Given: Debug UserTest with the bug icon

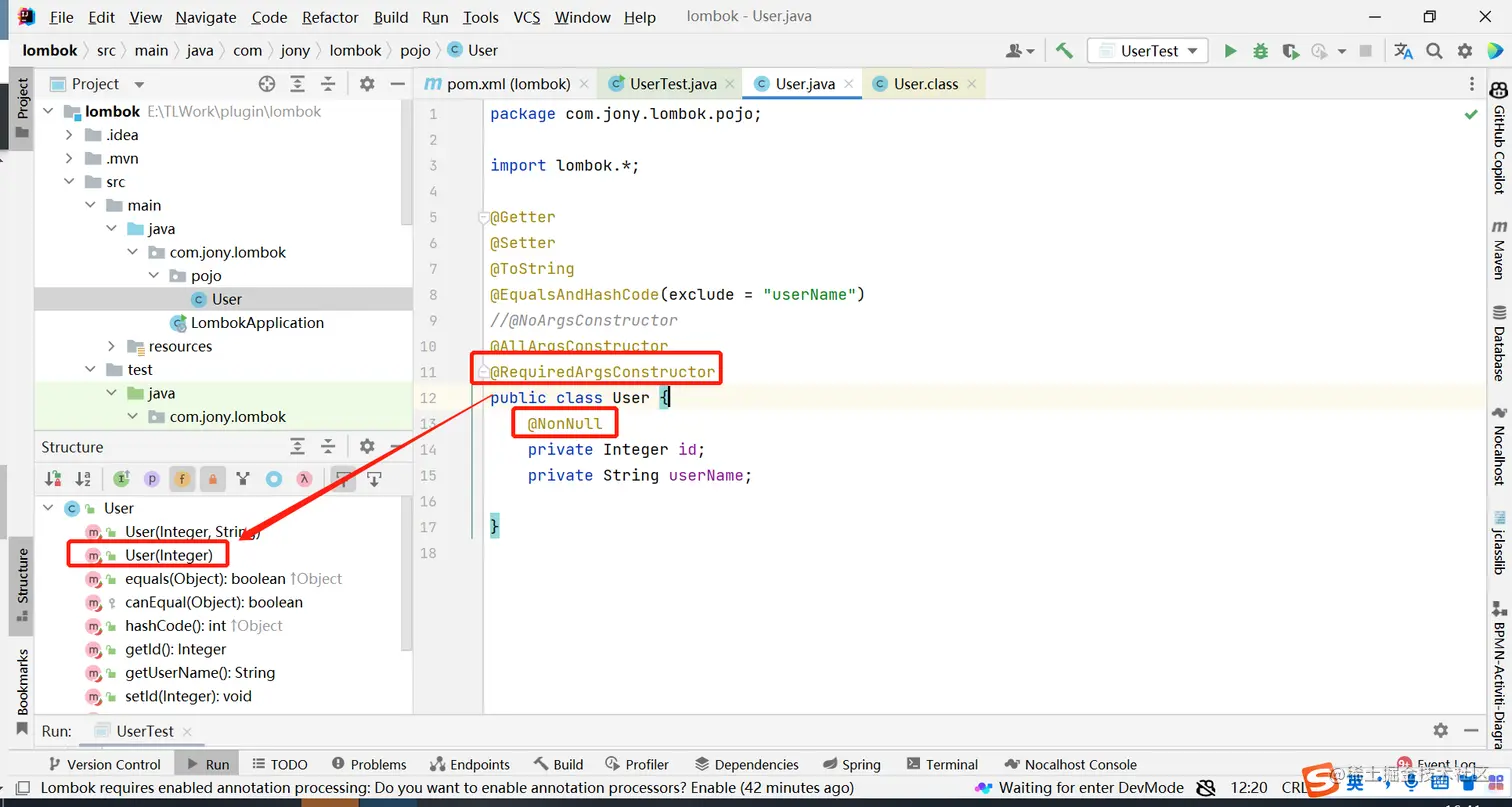Looking at the screenshot, I should (1260, 51).
